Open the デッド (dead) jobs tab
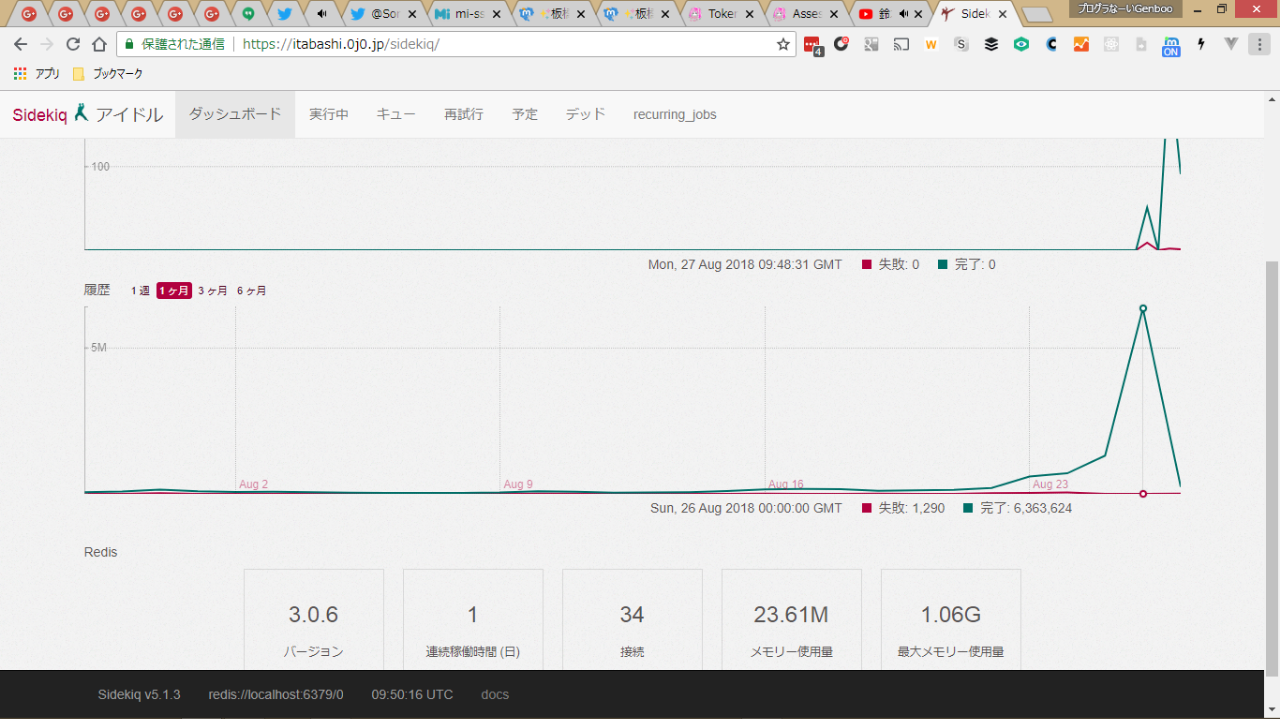This screenshot has height=719, width=1280. click(x=585, y=114)
